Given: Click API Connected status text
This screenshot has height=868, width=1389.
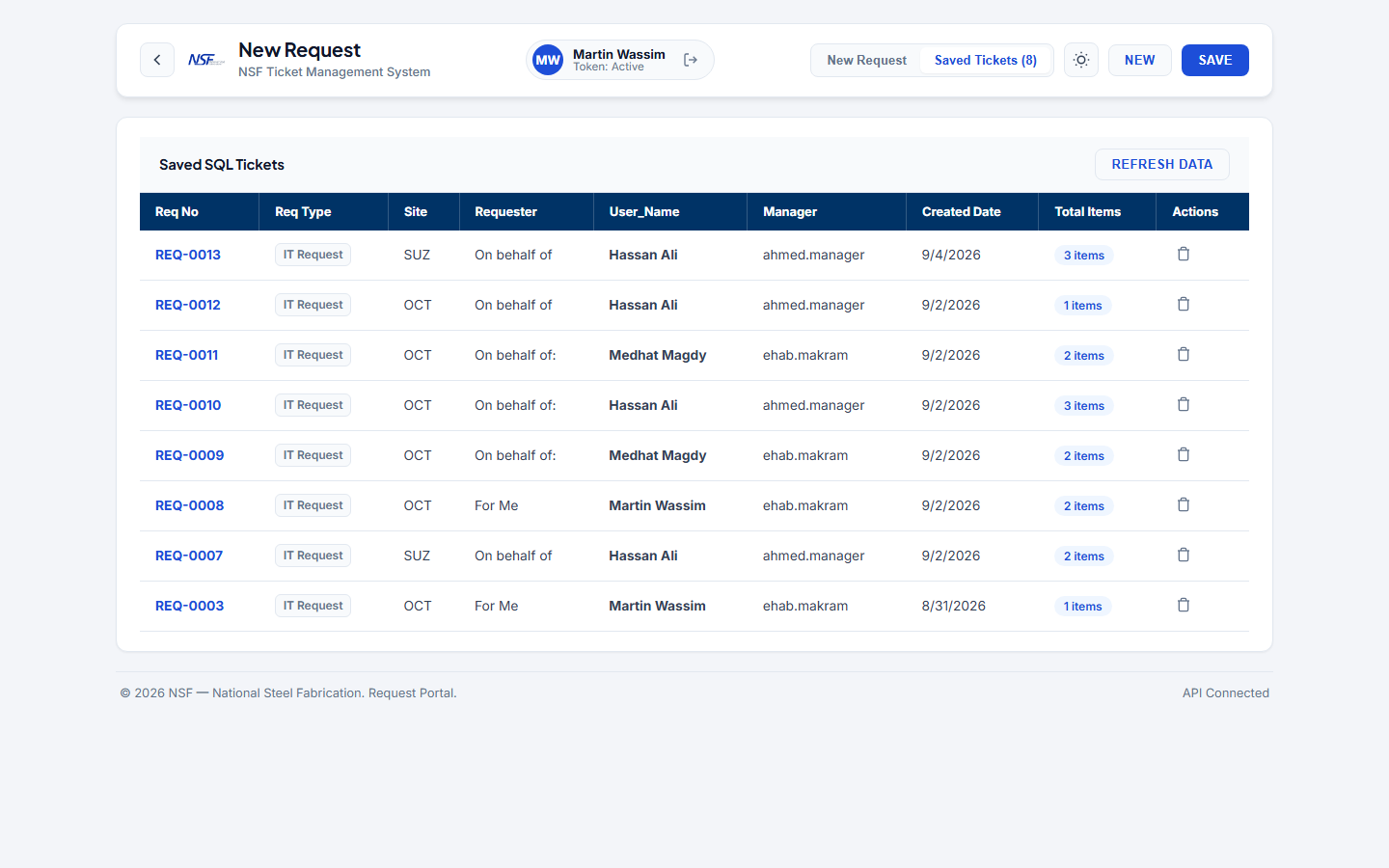Looking at the screenshot, I should pos(1226,692).
